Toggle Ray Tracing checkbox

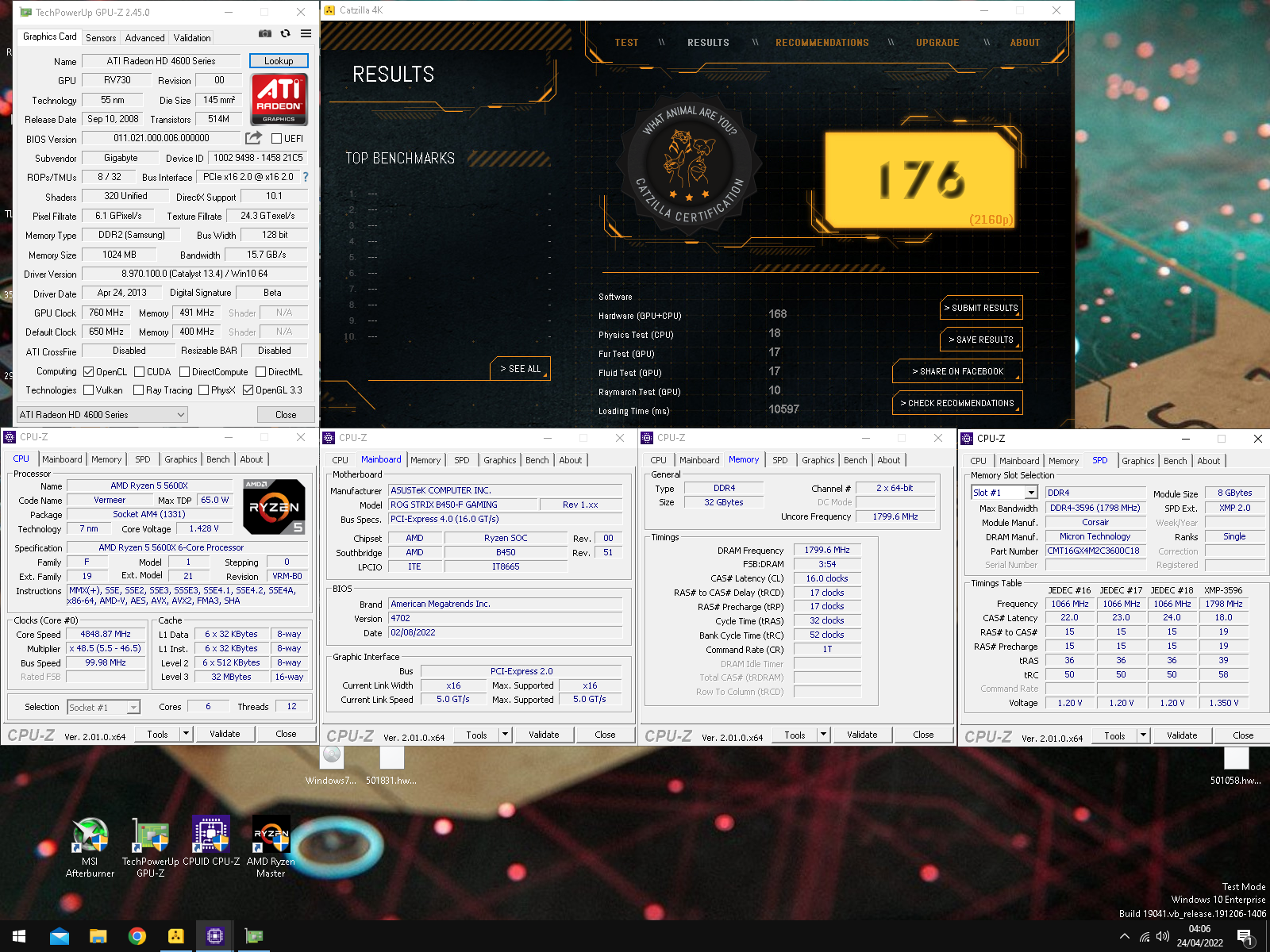click(139, 390)
